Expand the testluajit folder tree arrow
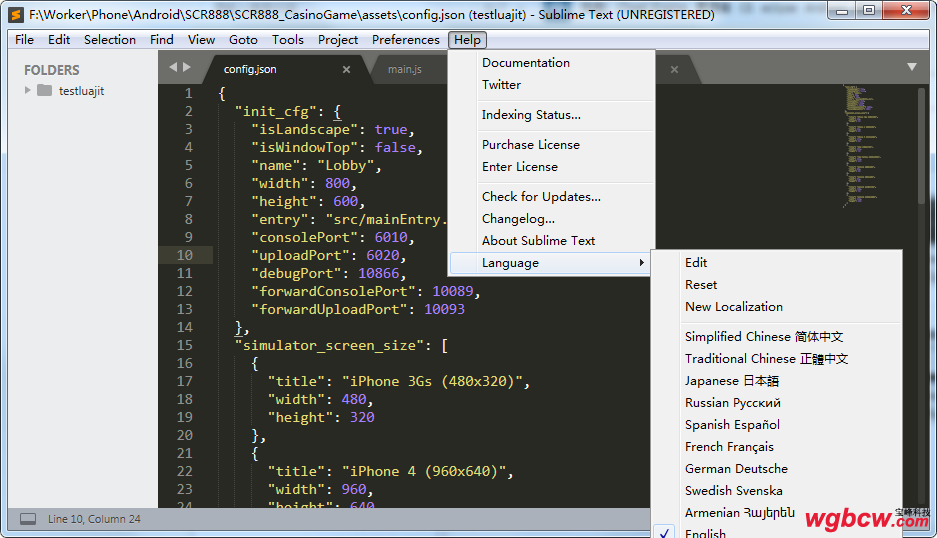The image size is (937, 538). (28, 91)
